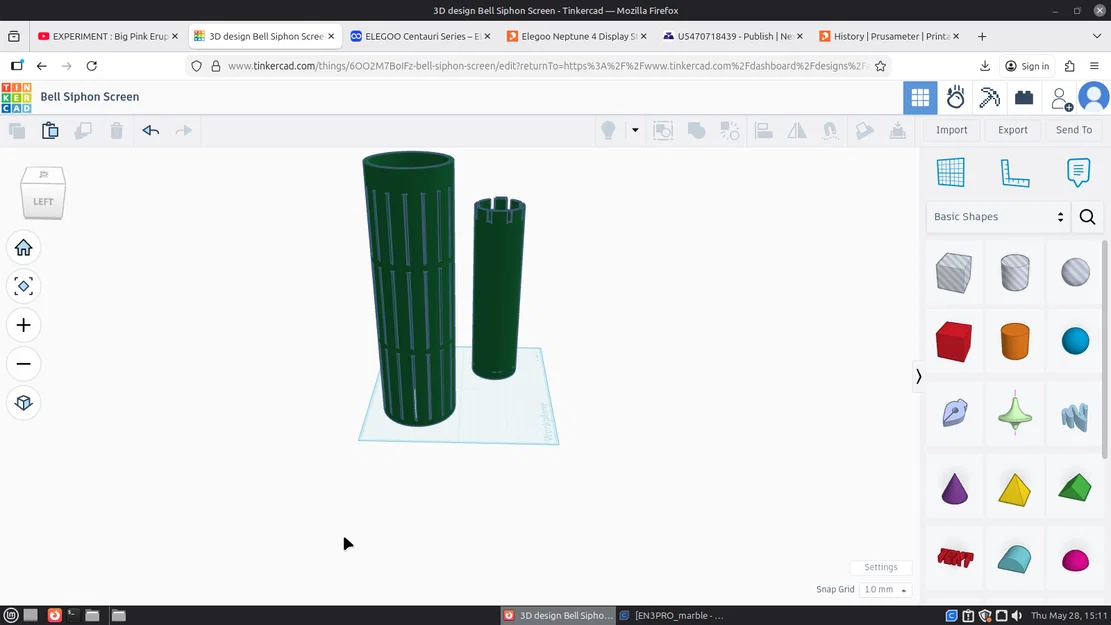Click the Send To button
The image size is (1111, 625).
click(1073, 130)
